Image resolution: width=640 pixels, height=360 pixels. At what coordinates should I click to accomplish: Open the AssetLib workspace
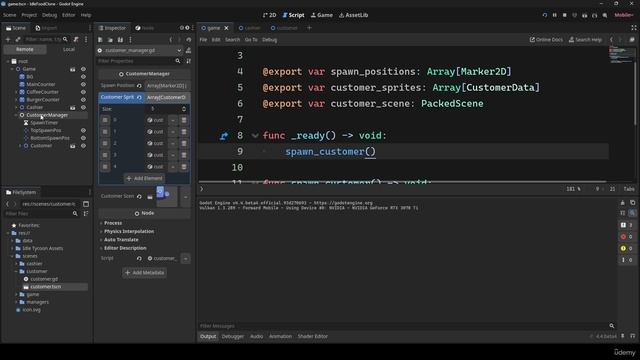tap(353, 15)
